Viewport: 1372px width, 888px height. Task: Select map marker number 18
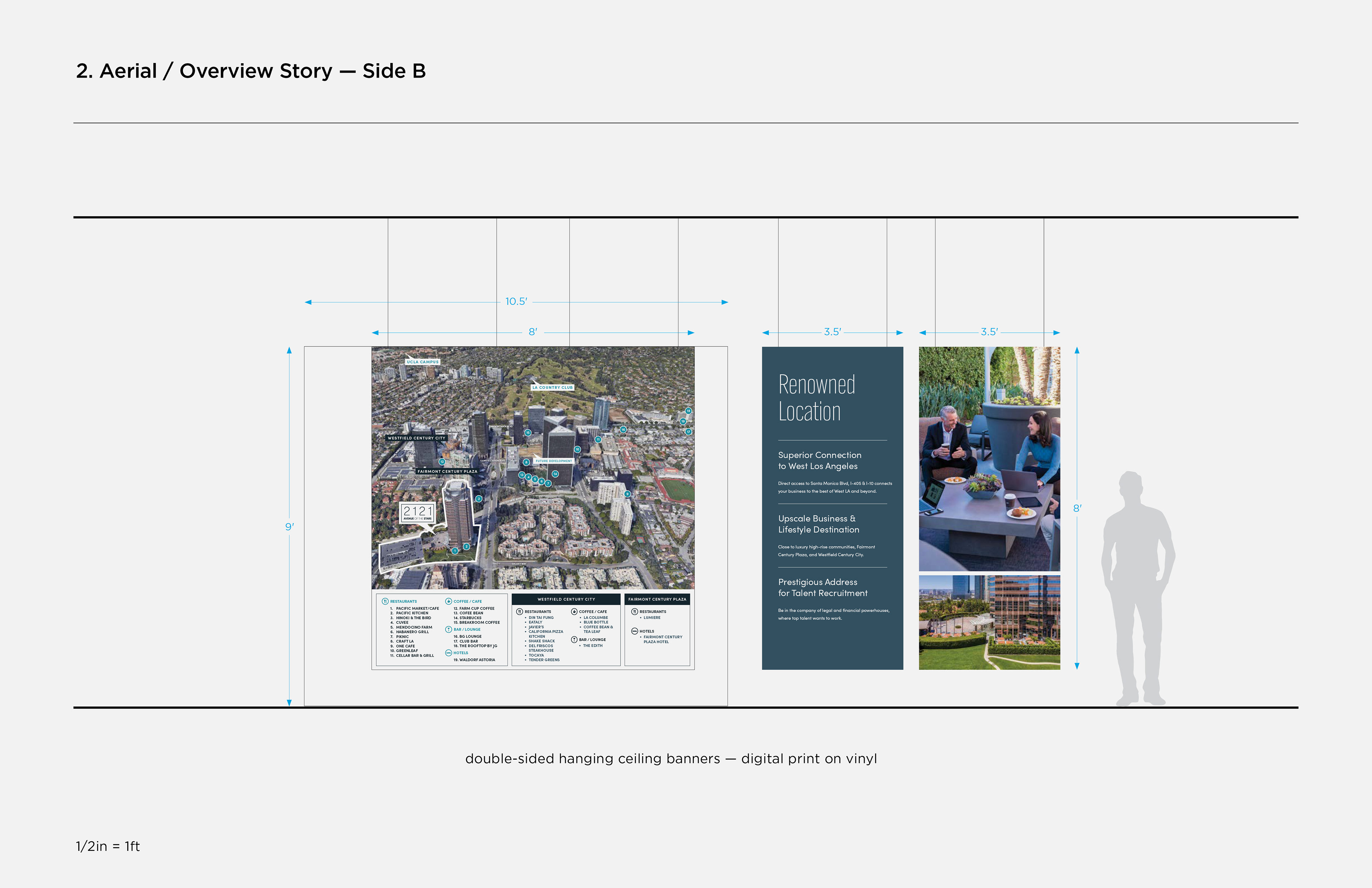pyautogui.click(x=688, y=411)
